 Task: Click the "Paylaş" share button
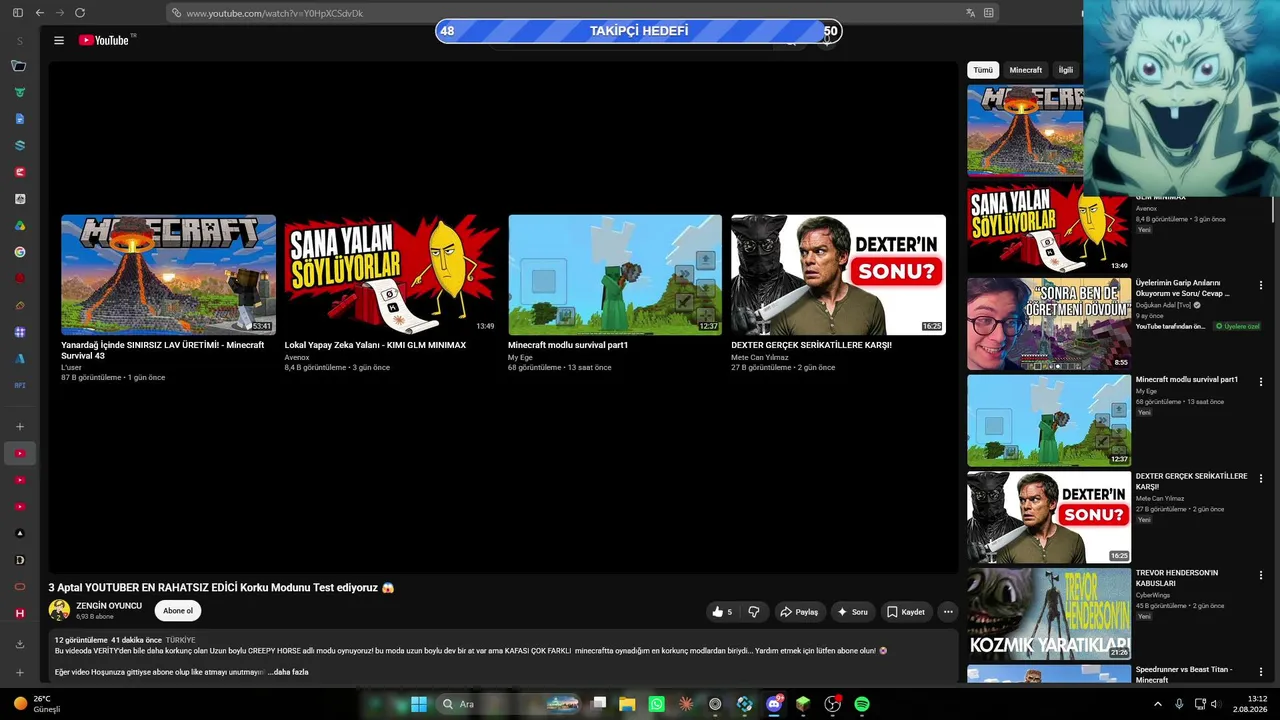click(x=798, y=612)
